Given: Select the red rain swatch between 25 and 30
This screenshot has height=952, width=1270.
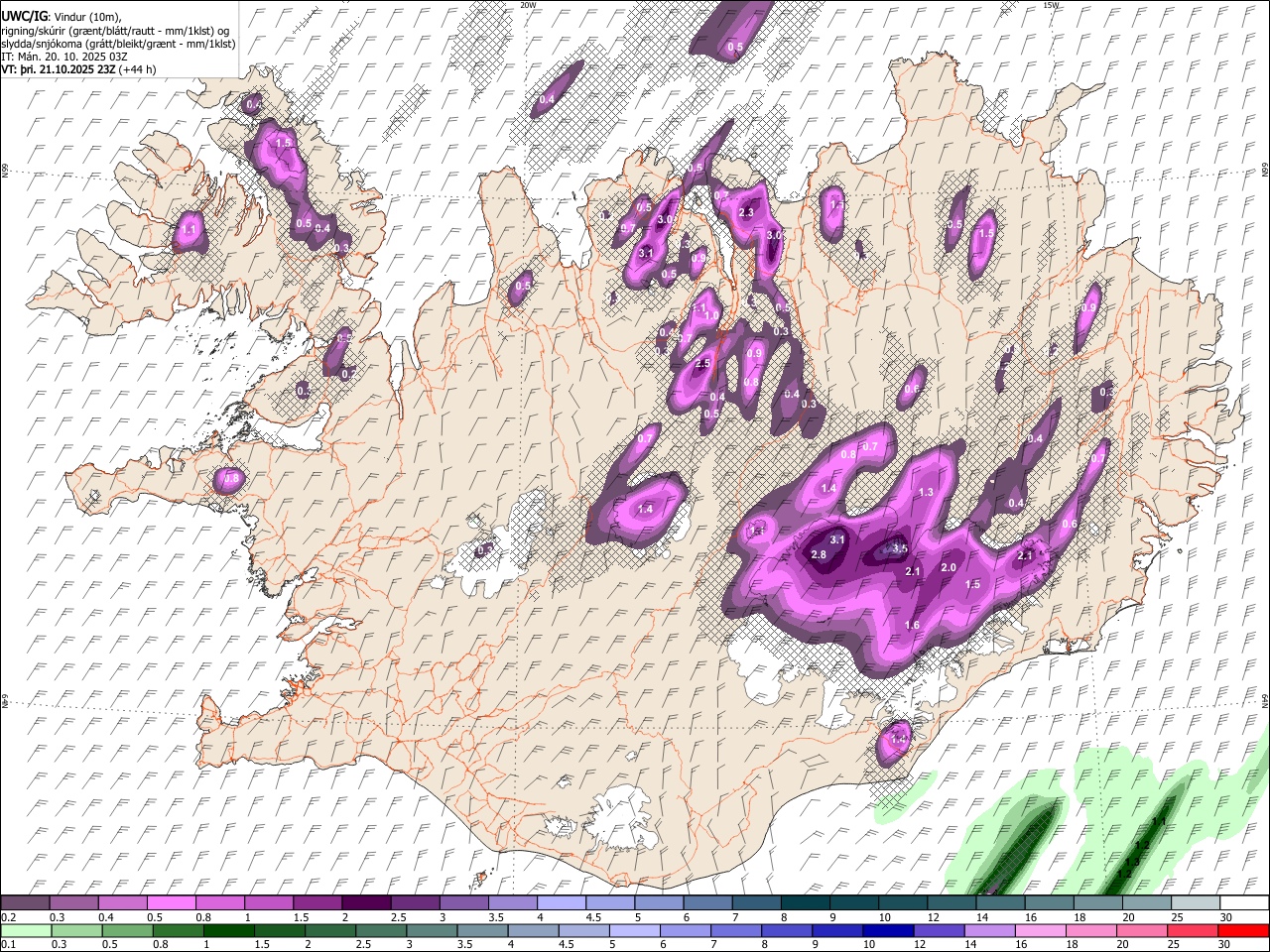Looking at the screenshot, I should click(x=1195, y=930).
